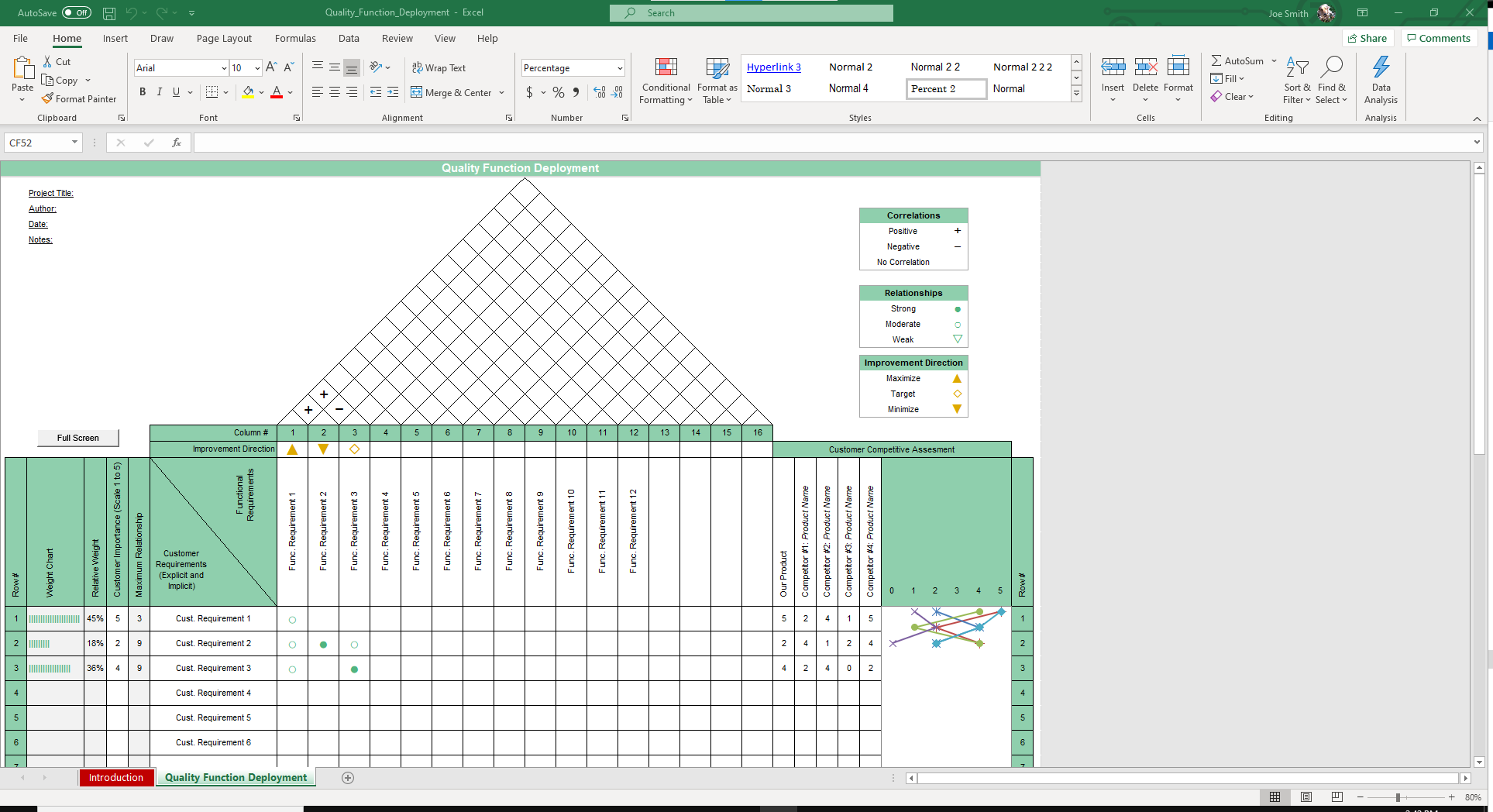This screenshot has height=812, width=1493.
Task: Click the Wrap Text icon
Action: point(417,67)
